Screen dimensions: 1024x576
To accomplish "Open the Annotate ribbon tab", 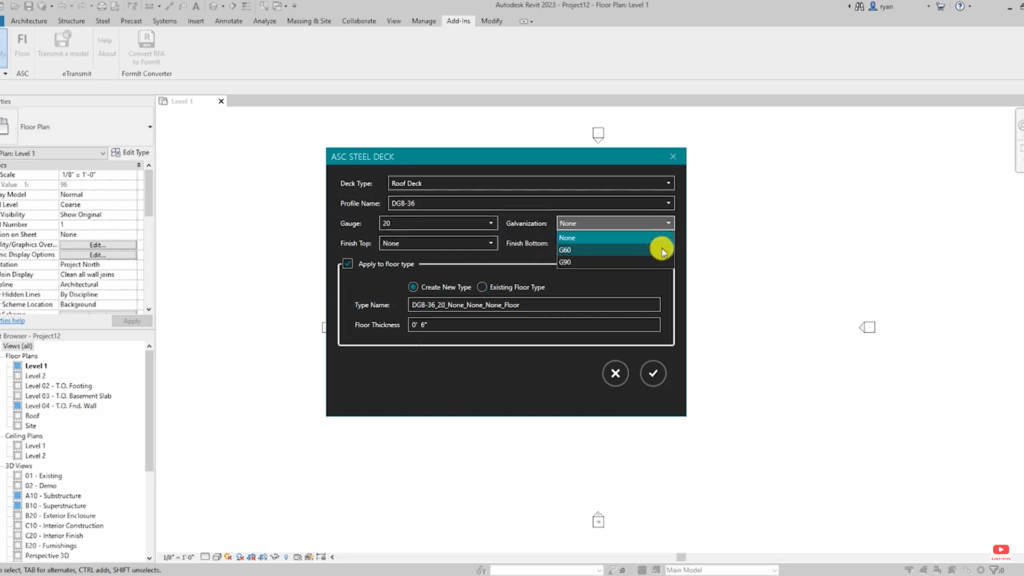I will [x=227, y=19].
